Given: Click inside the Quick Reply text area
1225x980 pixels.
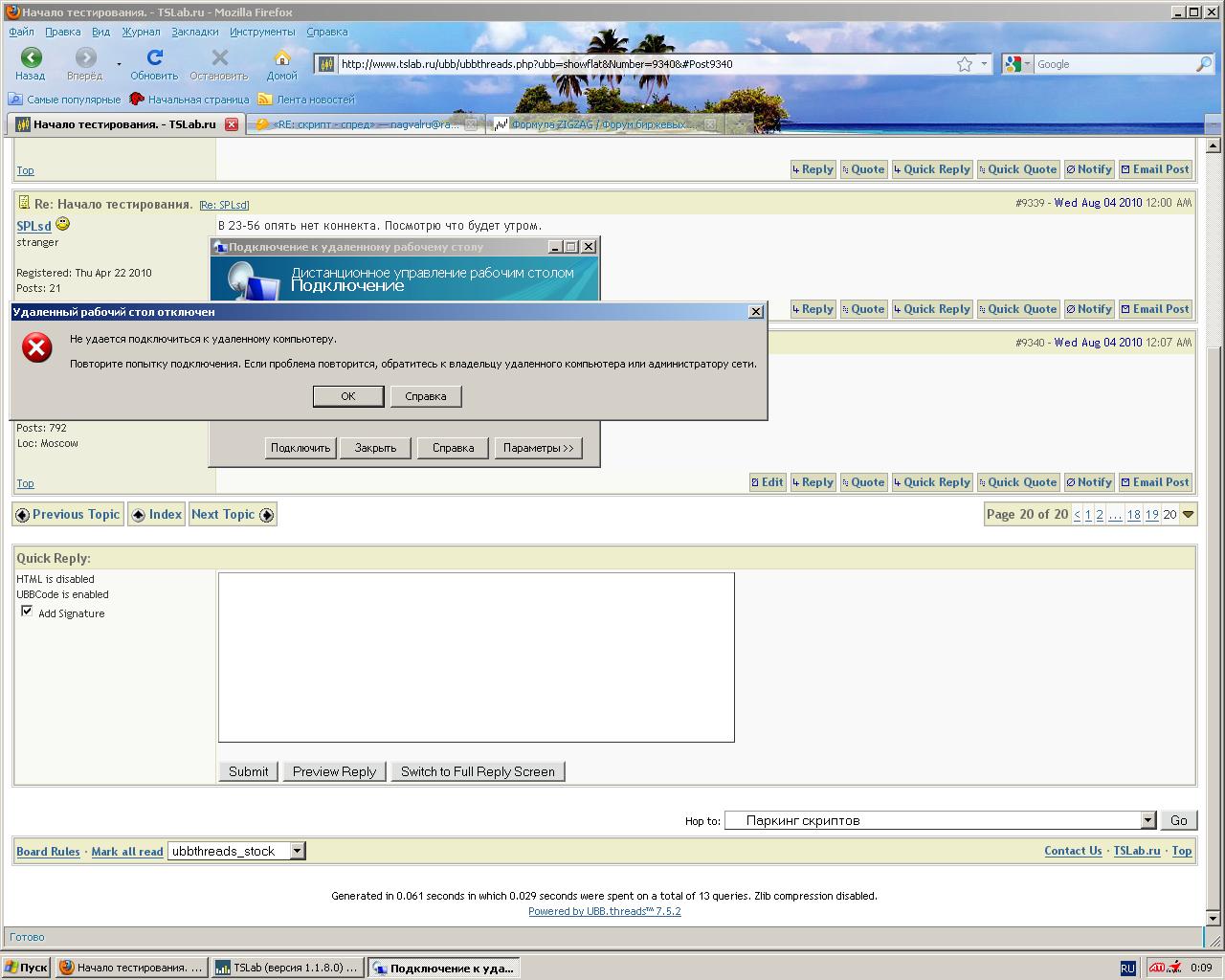Looking at the screenshot, I should (x=476, y=657).
